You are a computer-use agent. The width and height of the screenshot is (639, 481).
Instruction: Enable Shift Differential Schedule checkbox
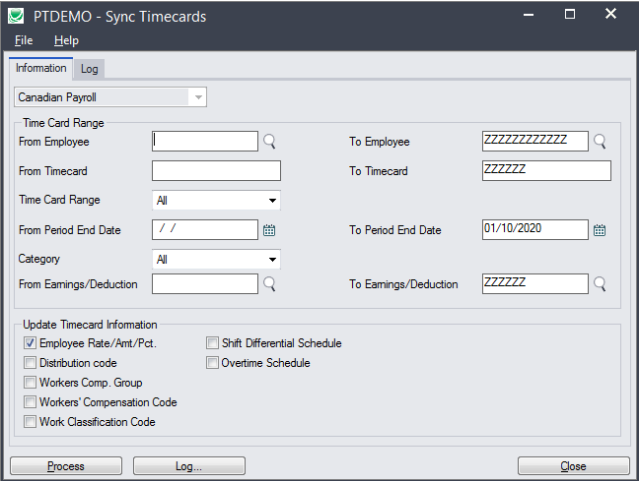point(212,343)
